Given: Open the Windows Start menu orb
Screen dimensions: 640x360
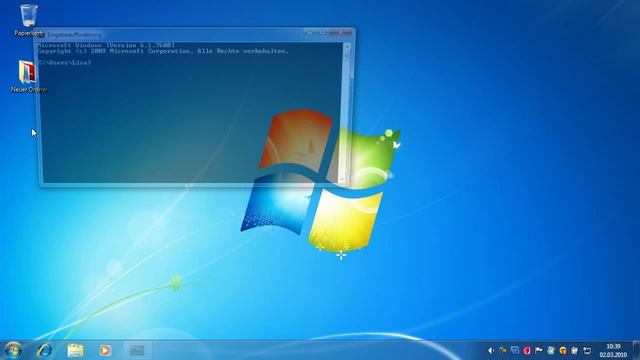Looking at the screenshot, I should (13, 350).
